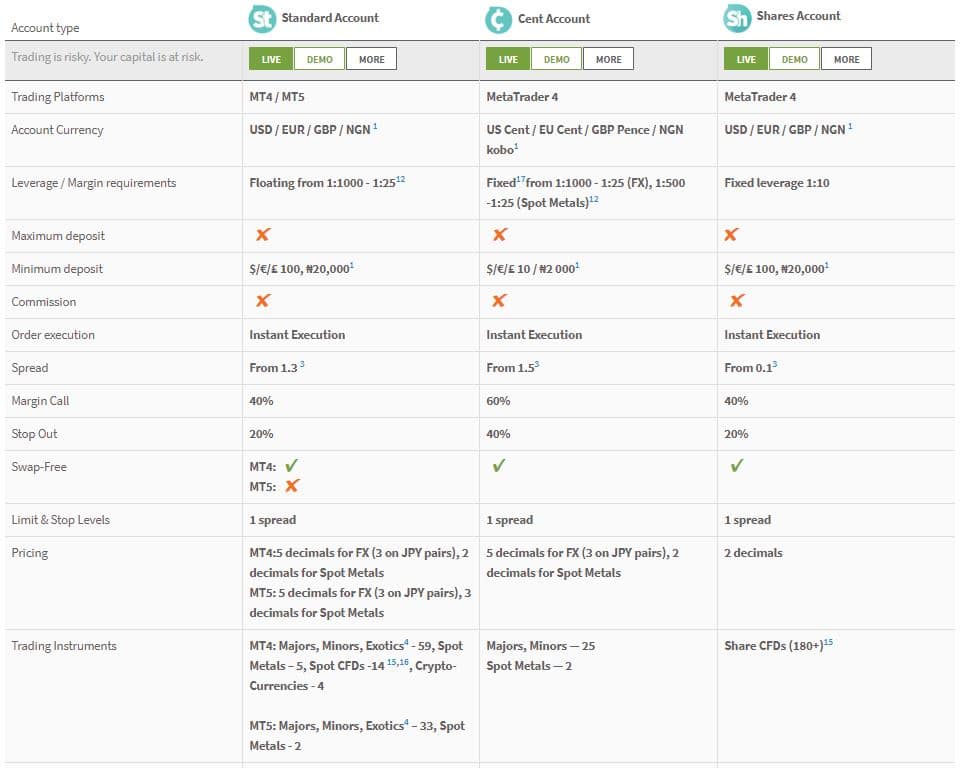Click LIVE under Shares Account

click(746, 59)
